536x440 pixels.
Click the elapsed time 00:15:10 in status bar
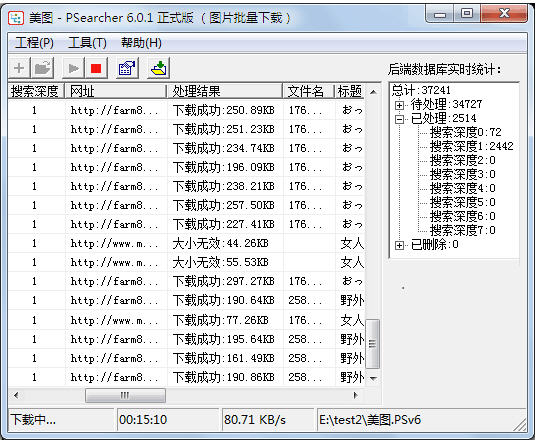143,419
